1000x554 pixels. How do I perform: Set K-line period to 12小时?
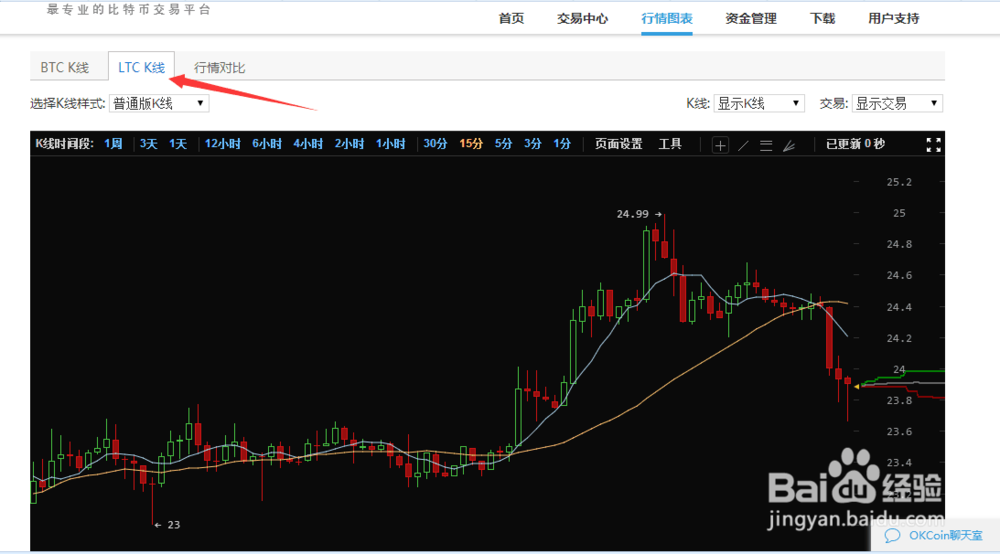222,144
